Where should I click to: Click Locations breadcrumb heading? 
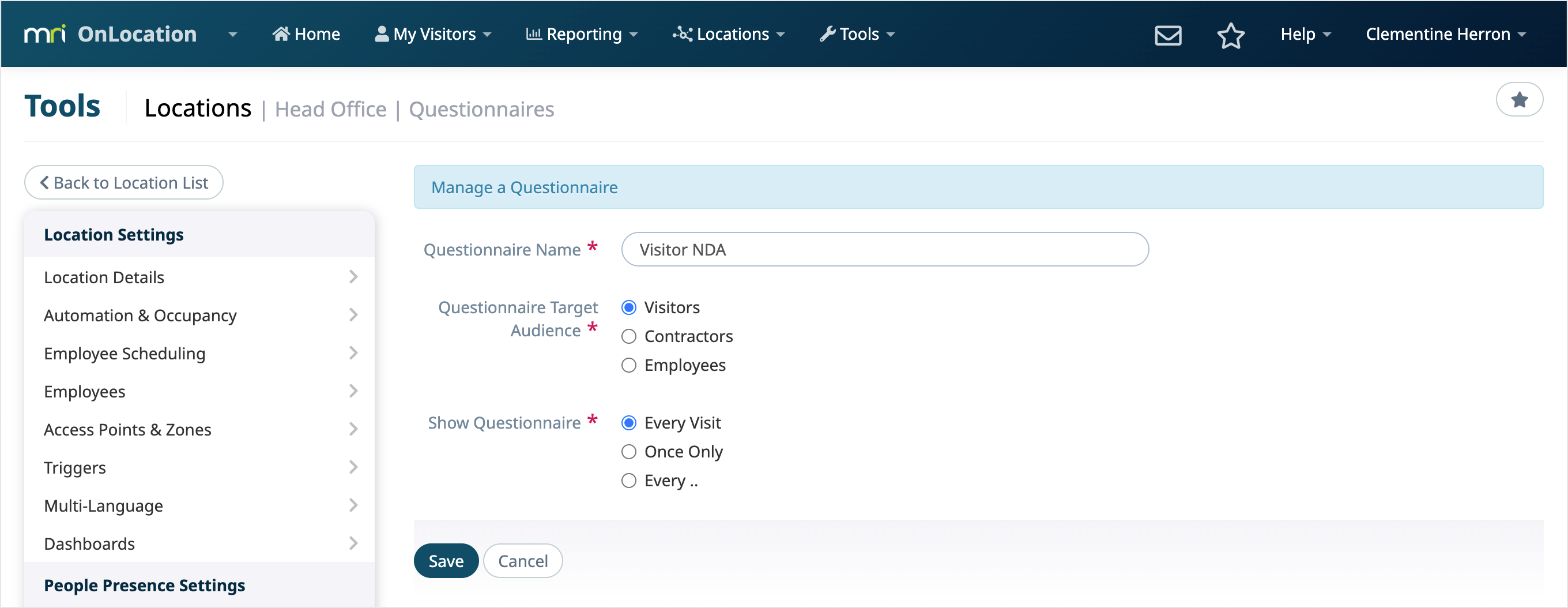point(198,108)
